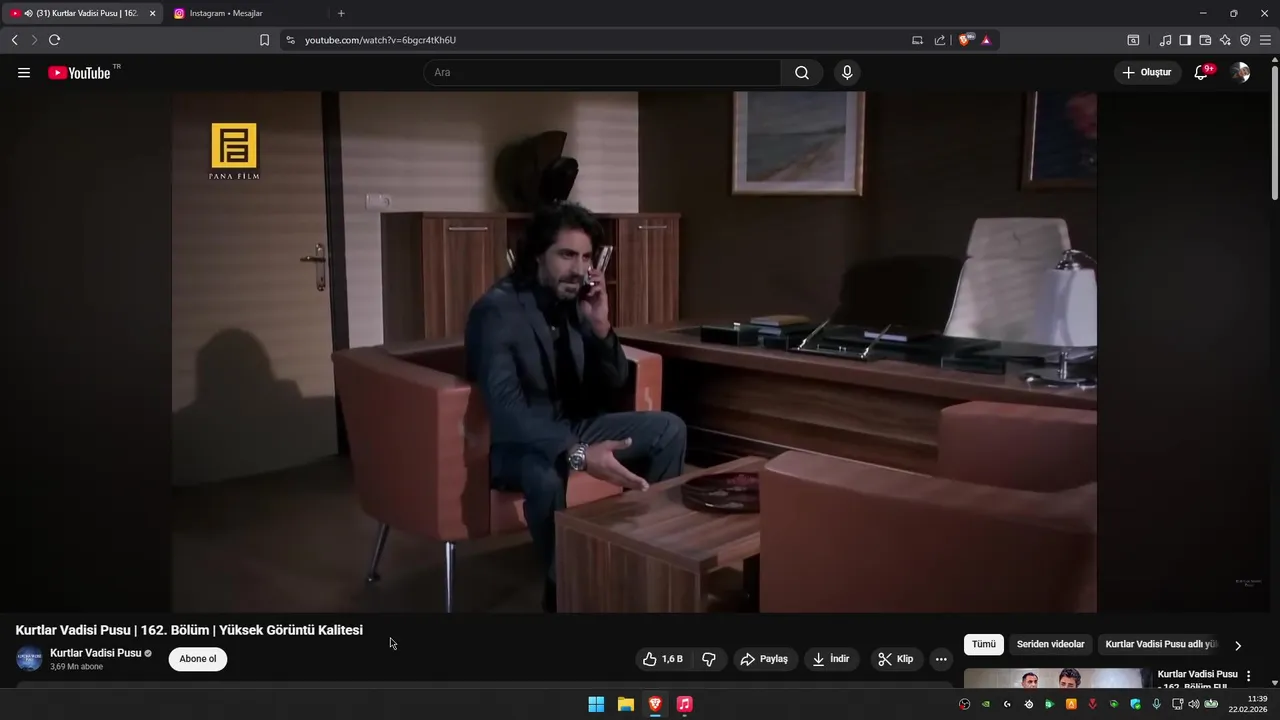
Task: Open Windows Security tray icon
Action: coord(1136,704)
